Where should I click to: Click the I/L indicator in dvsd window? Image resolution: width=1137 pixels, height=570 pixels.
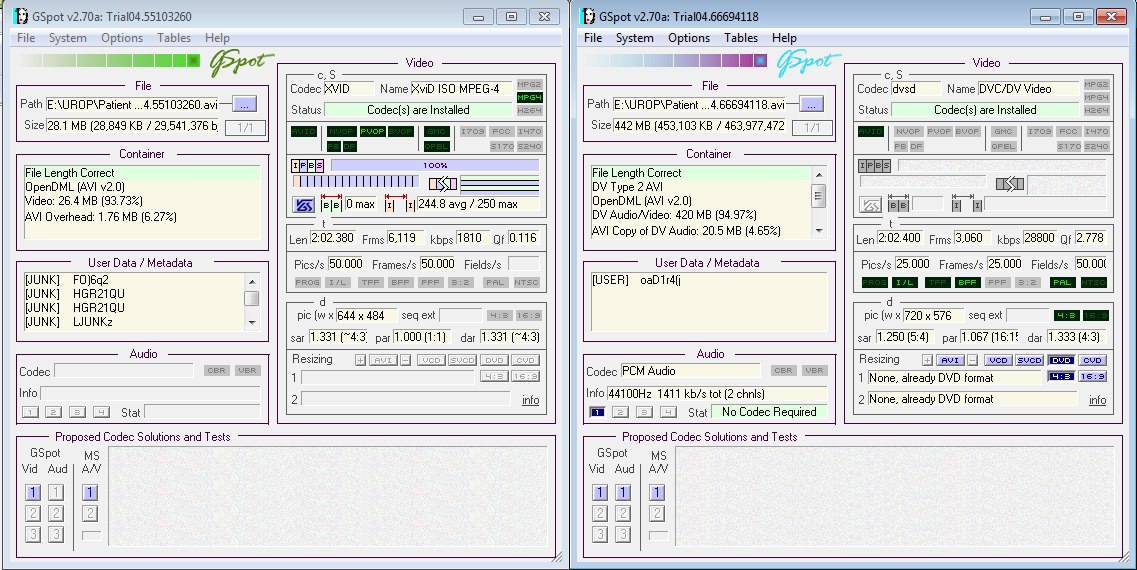tap(904, 282)
